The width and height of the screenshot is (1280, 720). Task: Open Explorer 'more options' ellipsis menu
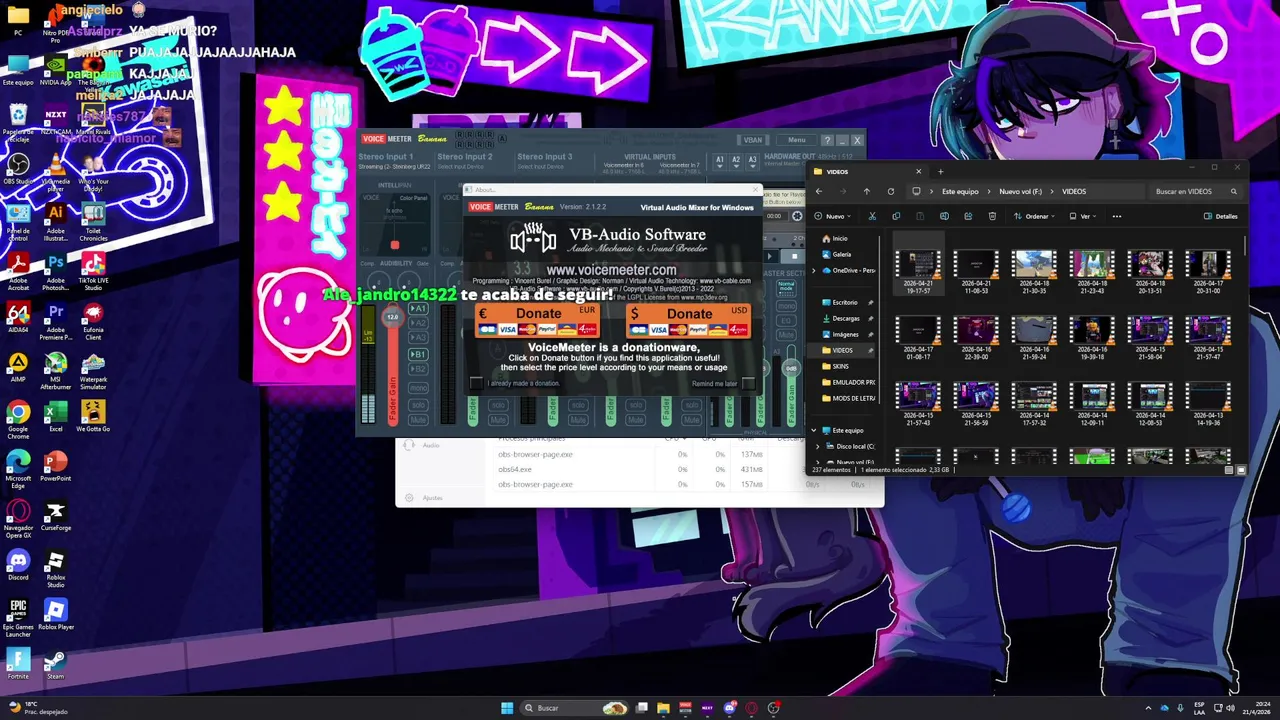[1117, 216]
